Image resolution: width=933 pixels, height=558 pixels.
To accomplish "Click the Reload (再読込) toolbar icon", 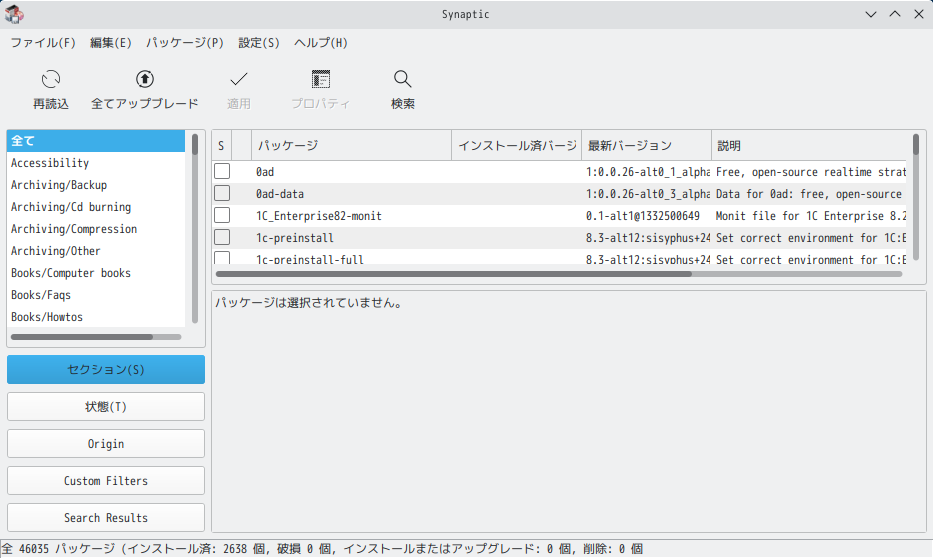I will (x=51, y=79).
